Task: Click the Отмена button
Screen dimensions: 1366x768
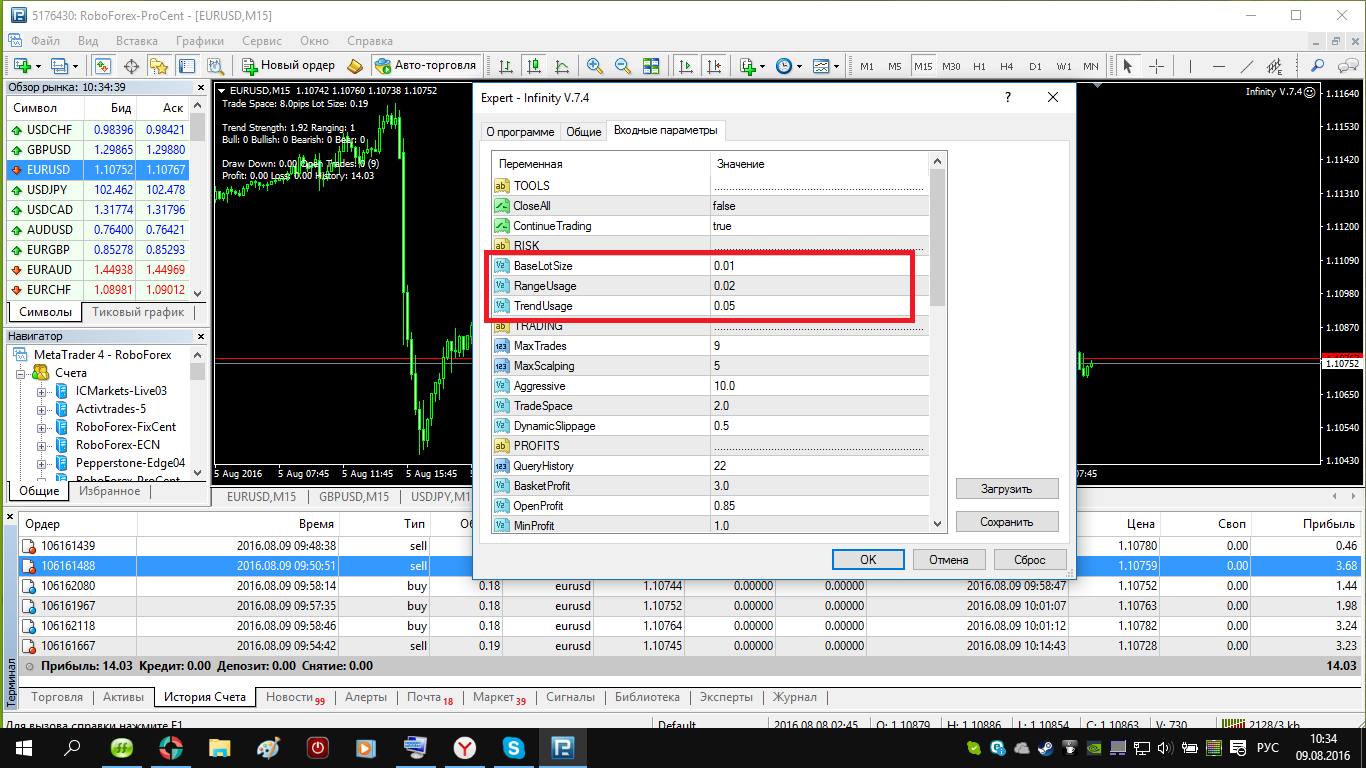Action: click(x=949, y=559)
